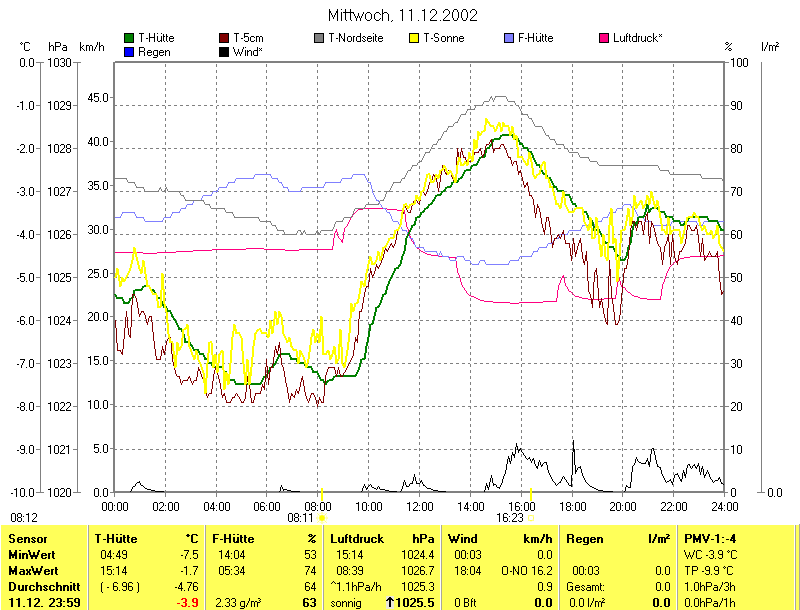Select the gray T-Nordseite legend swatch

coord(319,38)
